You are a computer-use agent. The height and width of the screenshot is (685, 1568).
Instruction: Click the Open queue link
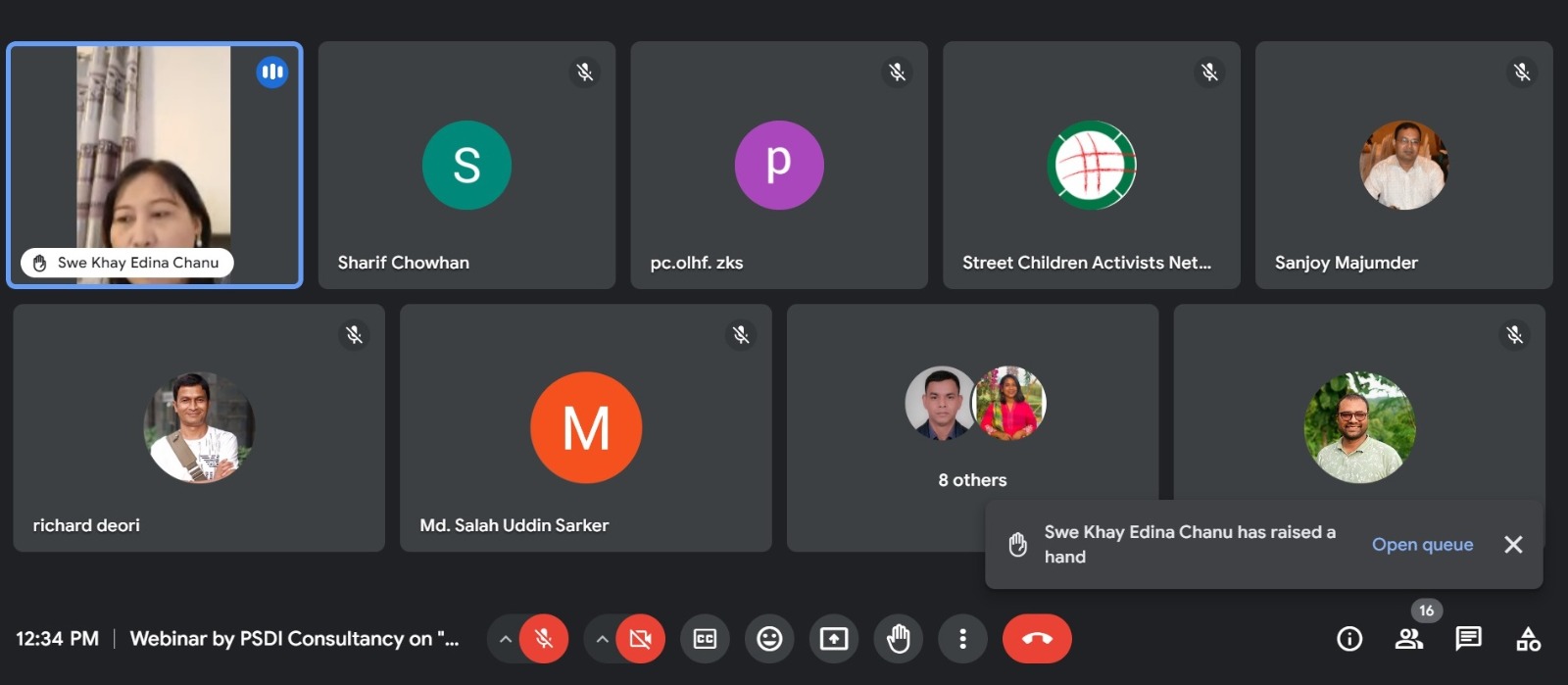click(x=1422, y=545)
